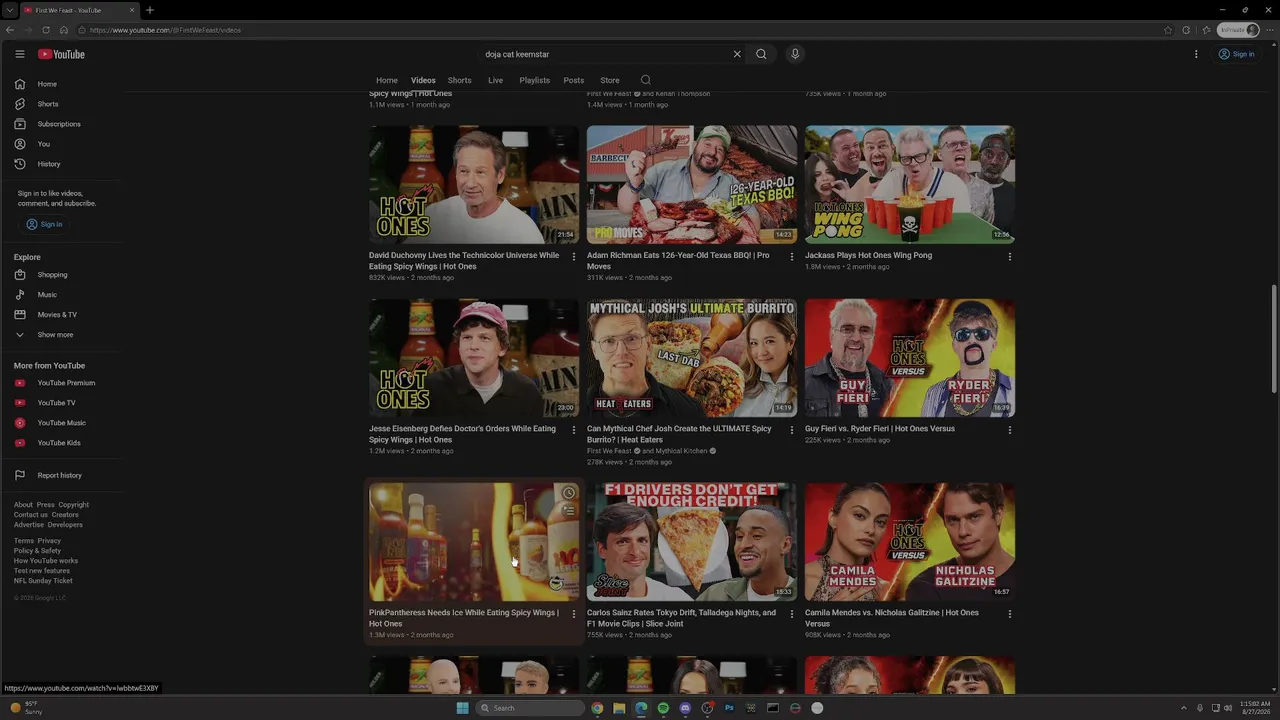Image resolution: width=1280 pixels, height=720 pixels.
Task: Open the Policy & Safety footer link
Action: click(x=37, y=551)
